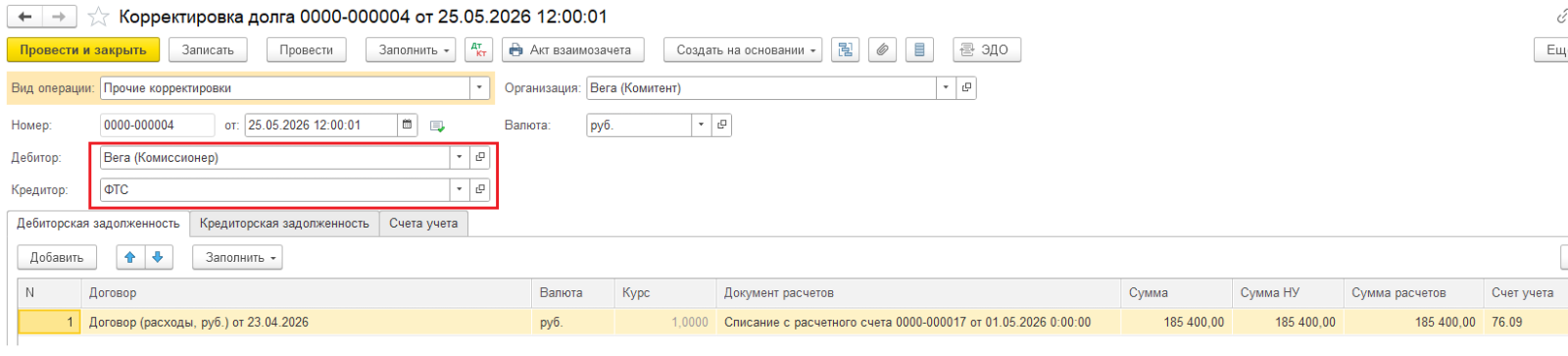Click green status icon after the date field

pyautogui.click(x=437, y=127)
